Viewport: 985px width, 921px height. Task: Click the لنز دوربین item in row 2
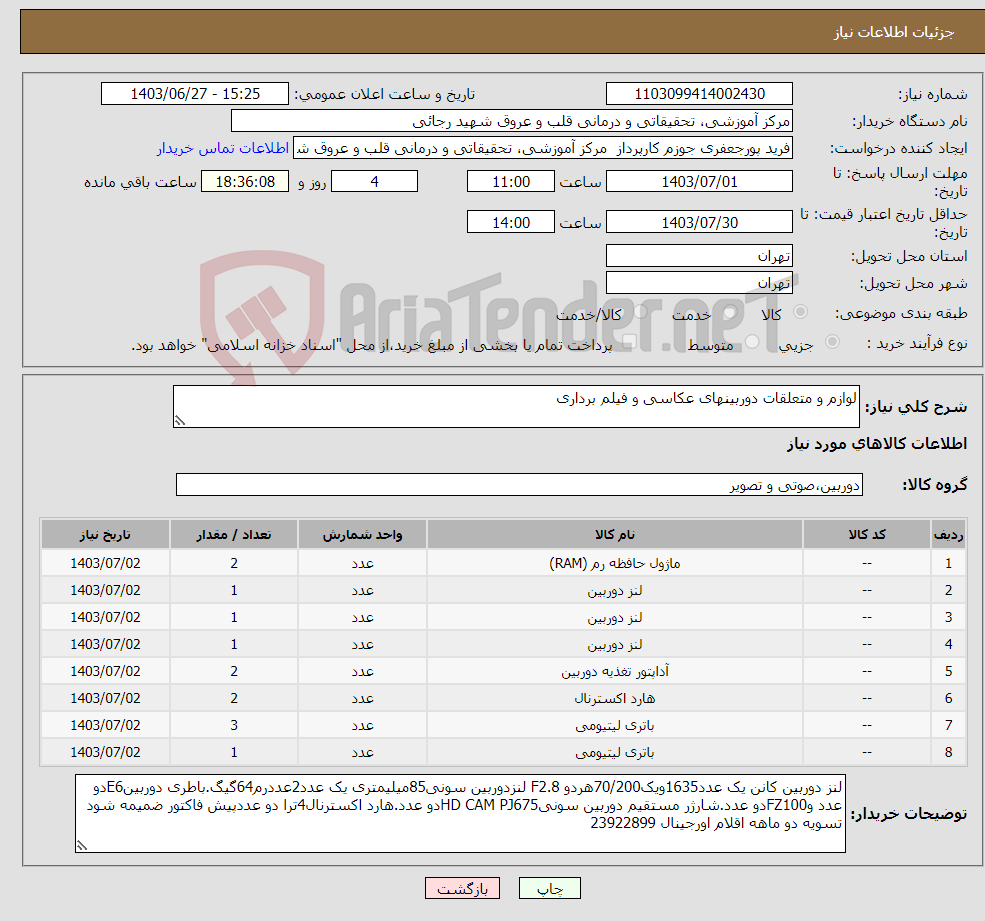[614, 591]
